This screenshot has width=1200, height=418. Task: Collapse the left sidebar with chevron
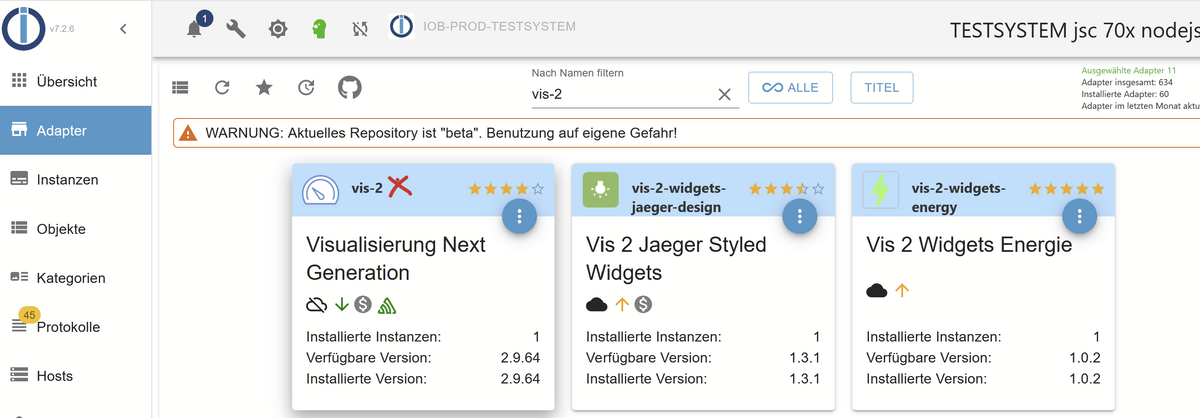(123, 29)
